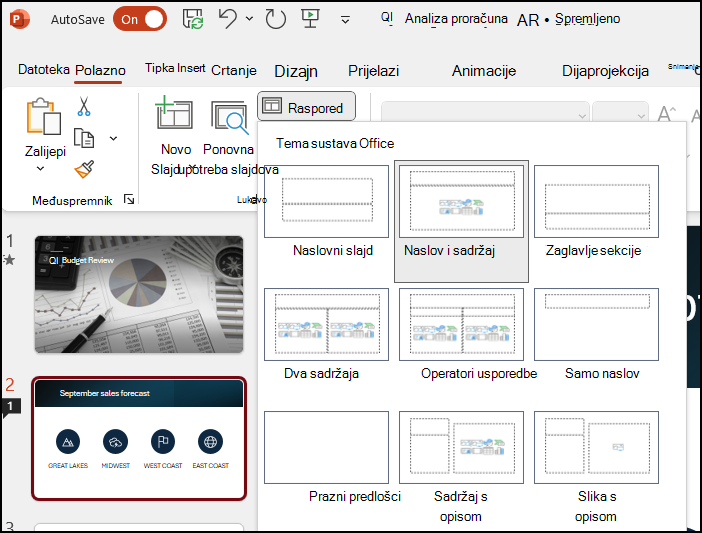This screenshot has height=533, width=702.
Task: Click the Spremljeno saved status link
Action: coord(587,19)
